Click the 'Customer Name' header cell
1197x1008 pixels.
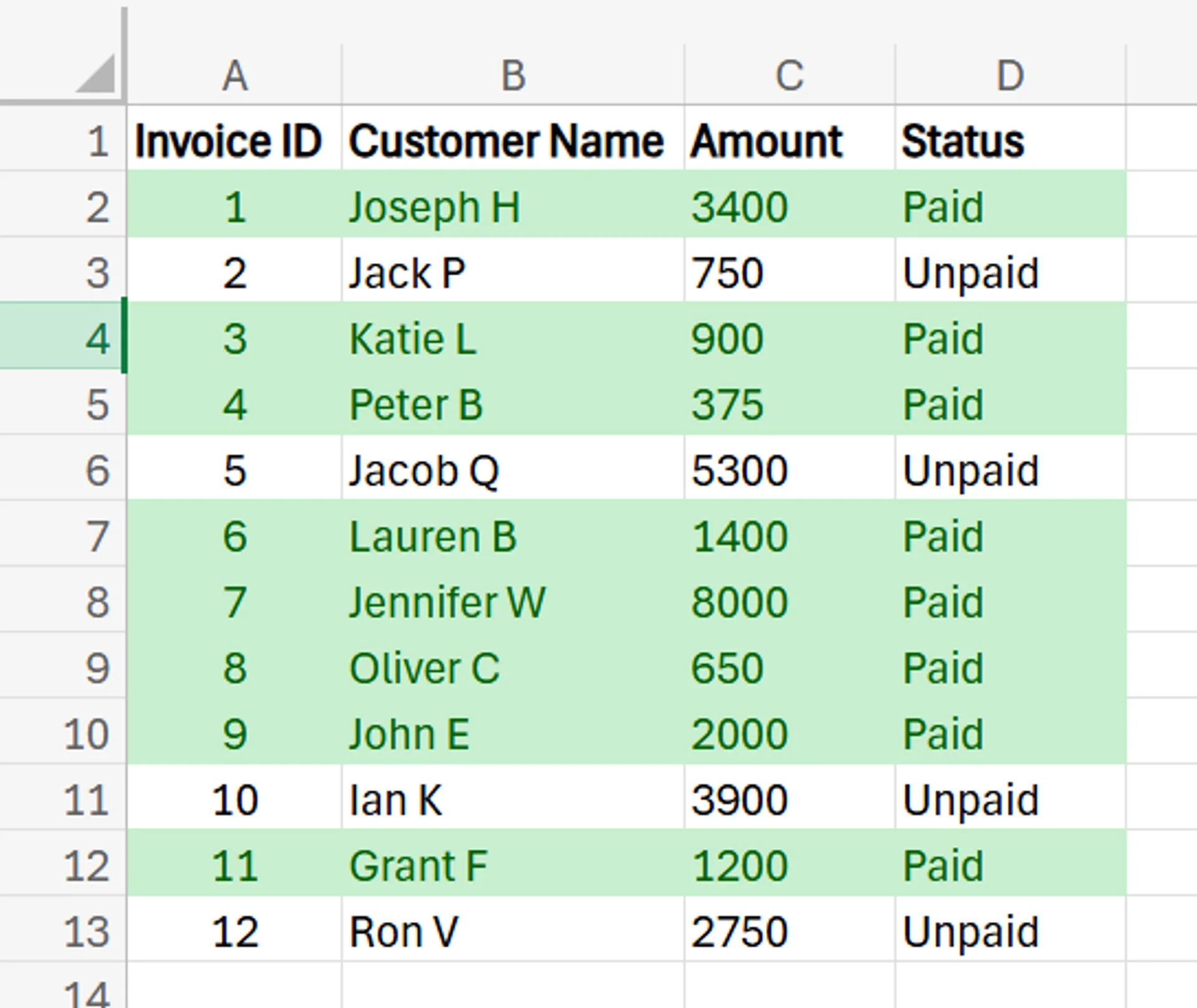pos(513,138)
